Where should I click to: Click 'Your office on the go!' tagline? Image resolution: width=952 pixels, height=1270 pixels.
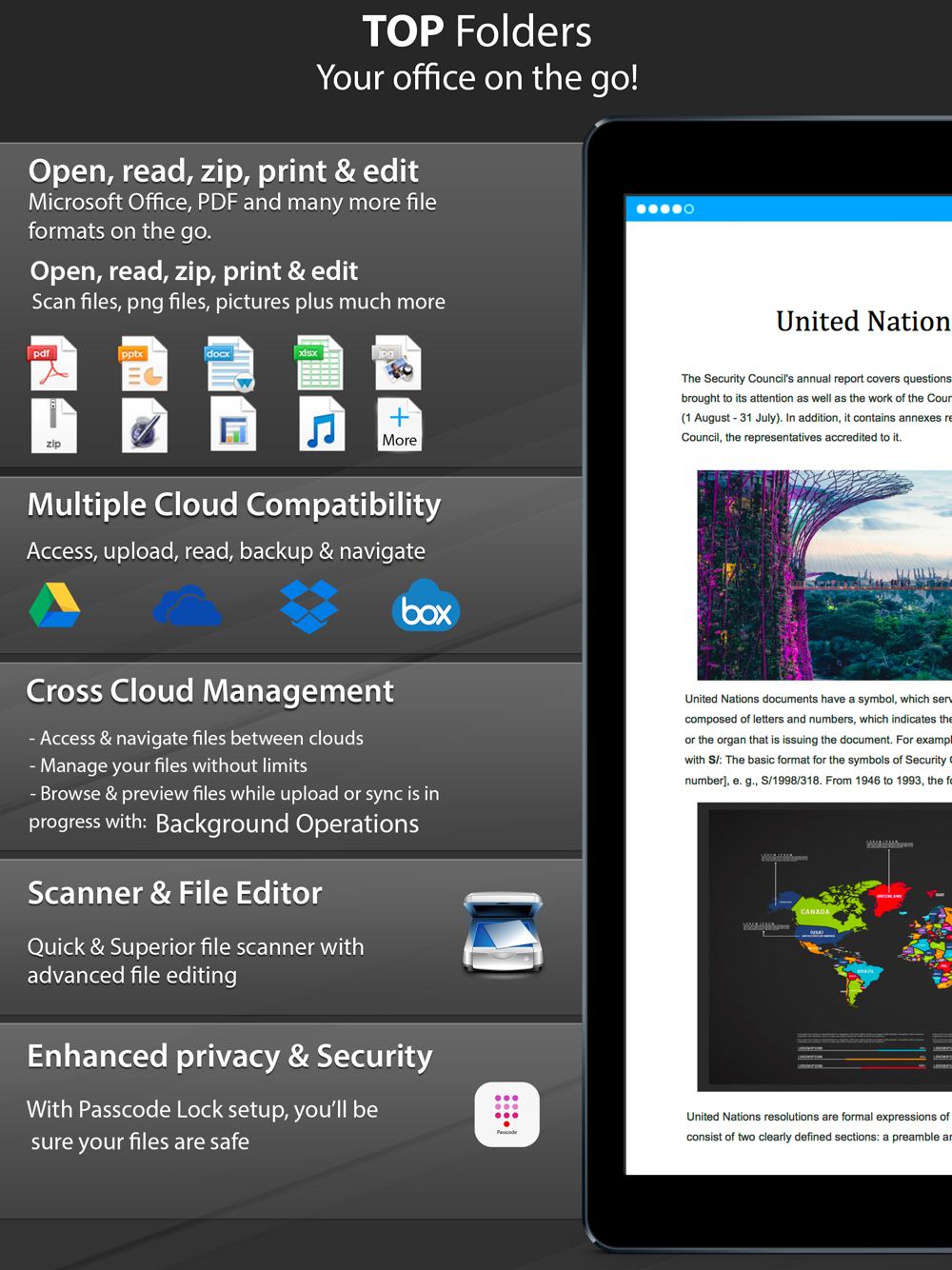(477, 78)
